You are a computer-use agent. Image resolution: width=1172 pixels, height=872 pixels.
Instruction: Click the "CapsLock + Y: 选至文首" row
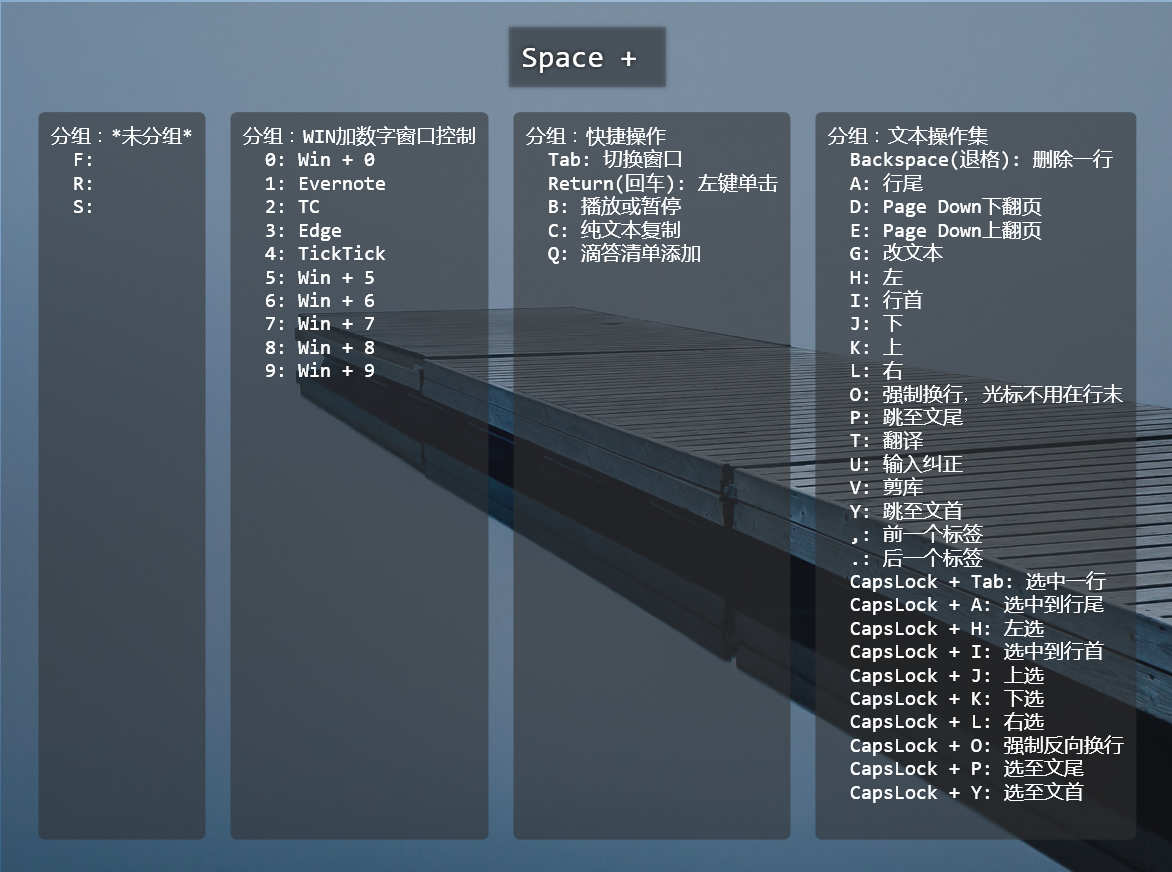tap(966, 794)
